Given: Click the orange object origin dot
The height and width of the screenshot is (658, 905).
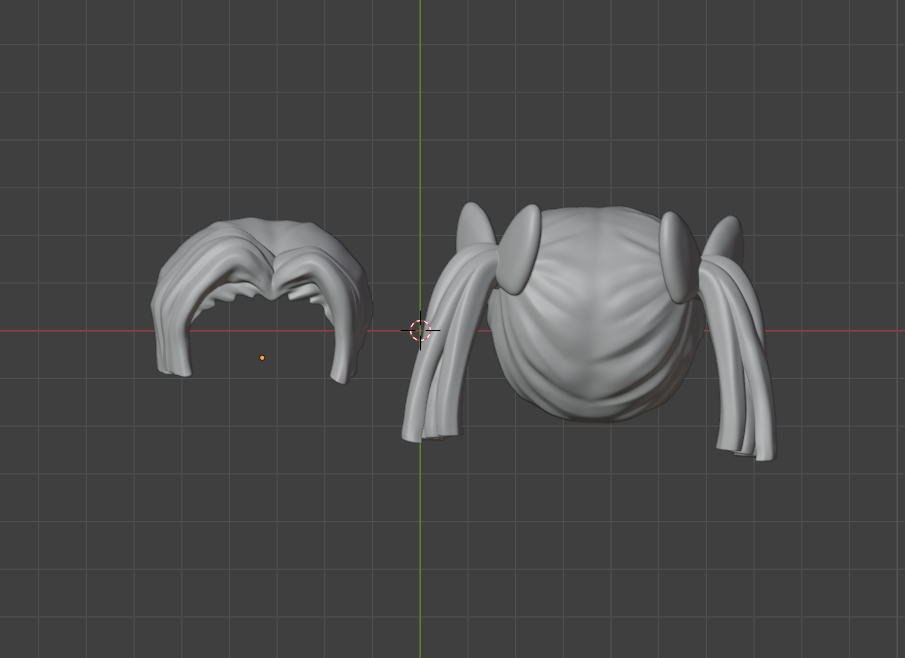Looking at the screenshot, I should tap(262, 357).
